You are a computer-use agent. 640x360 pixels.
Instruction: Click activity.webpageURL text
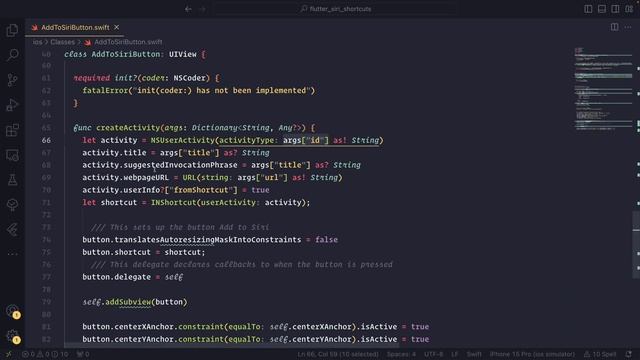pyautogui.click(x=125, y=178)
